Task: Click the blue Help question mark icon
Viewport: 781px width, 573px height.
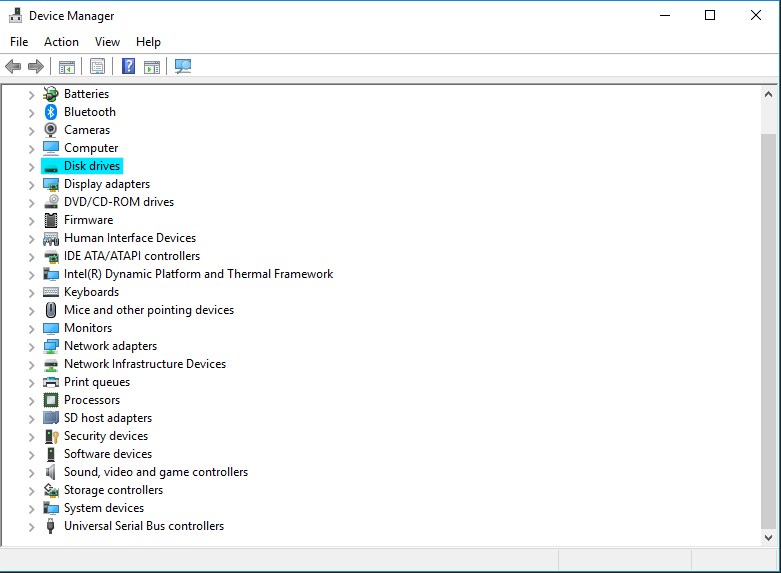Action: pos(129,66)
